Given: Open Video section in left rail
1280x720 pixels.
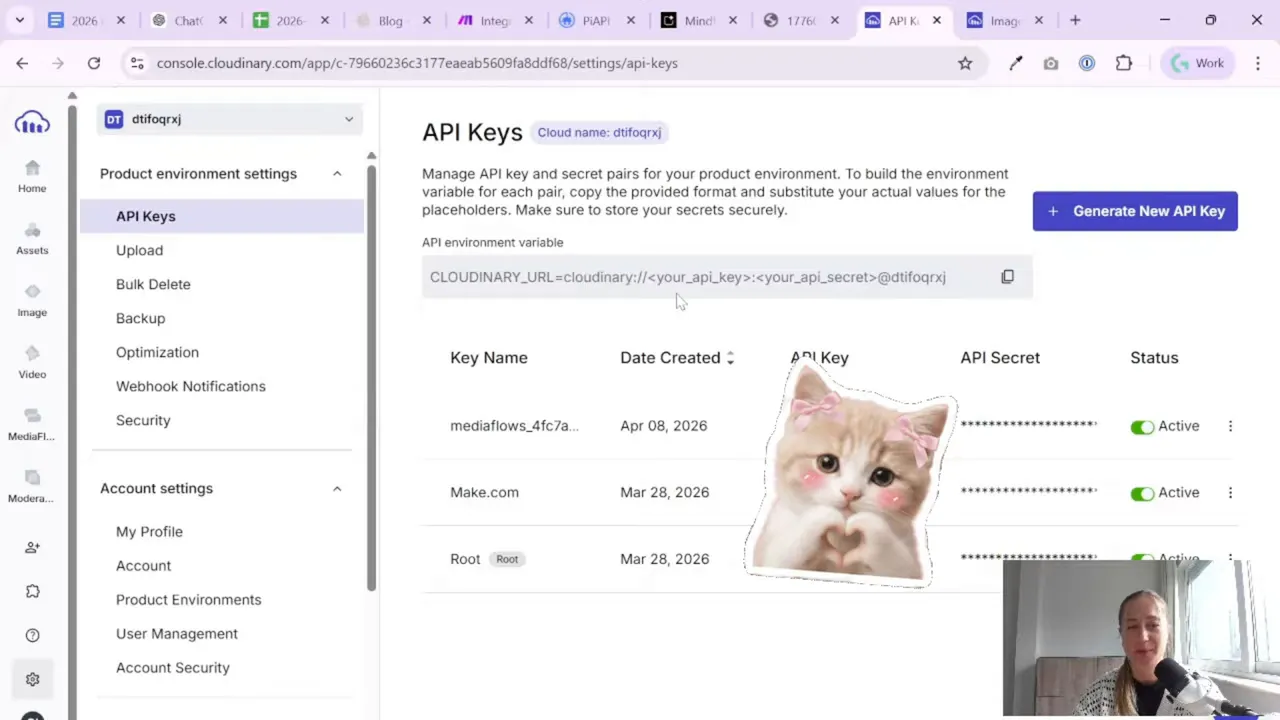Looking at the screenshot, I should click(x=32, y=362).
